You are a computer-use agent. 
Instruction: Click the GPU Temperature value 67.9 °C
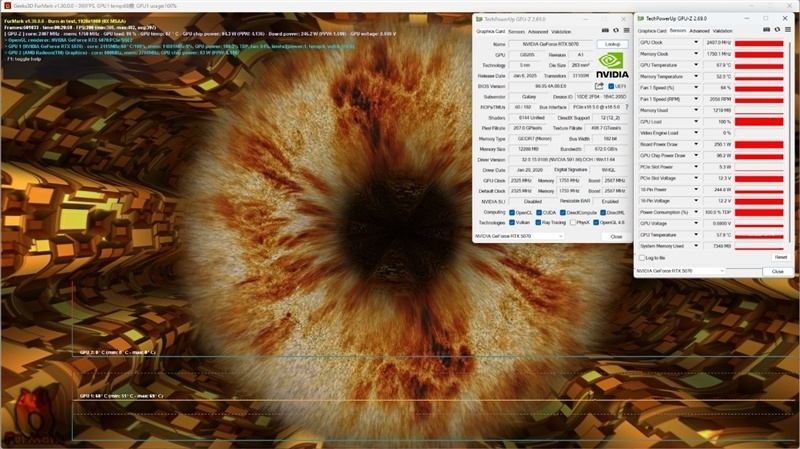coord(718,65)
